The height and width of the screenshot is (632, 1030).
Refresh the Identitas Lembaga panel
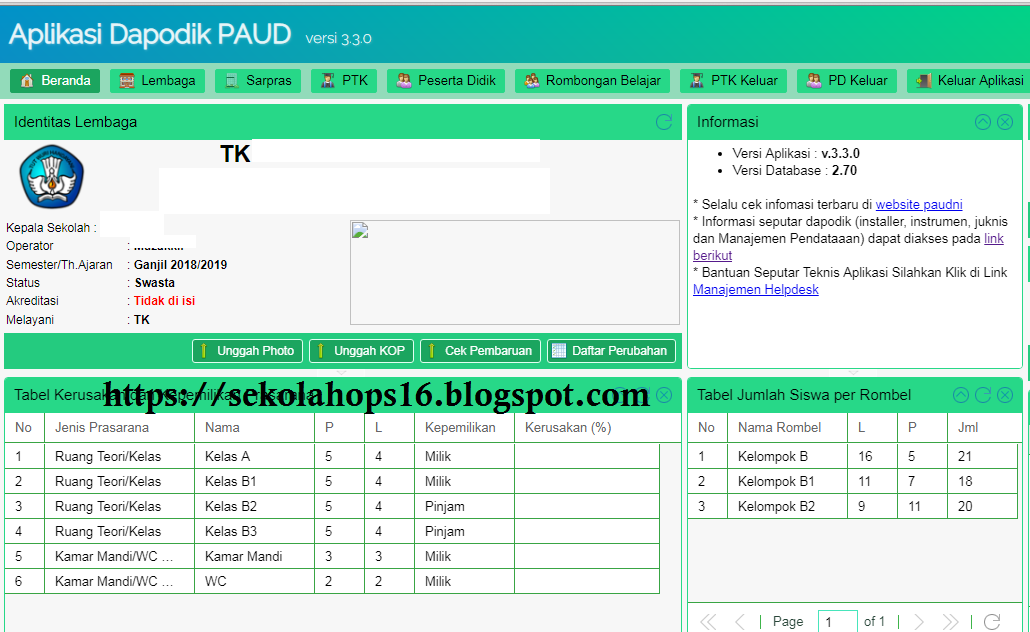(663, 121)
